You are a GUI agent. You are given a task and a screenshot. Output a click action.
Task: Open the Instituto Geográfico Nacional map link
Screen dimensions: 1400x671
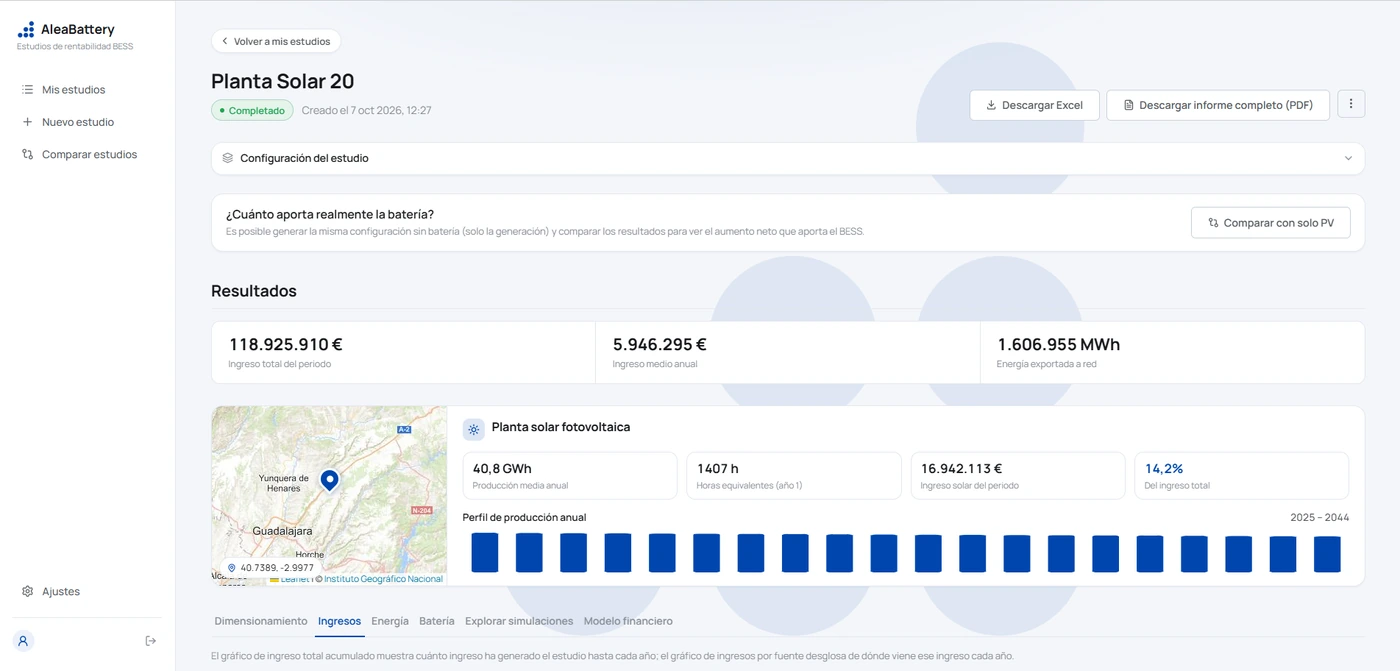click(x=383, y=579)
